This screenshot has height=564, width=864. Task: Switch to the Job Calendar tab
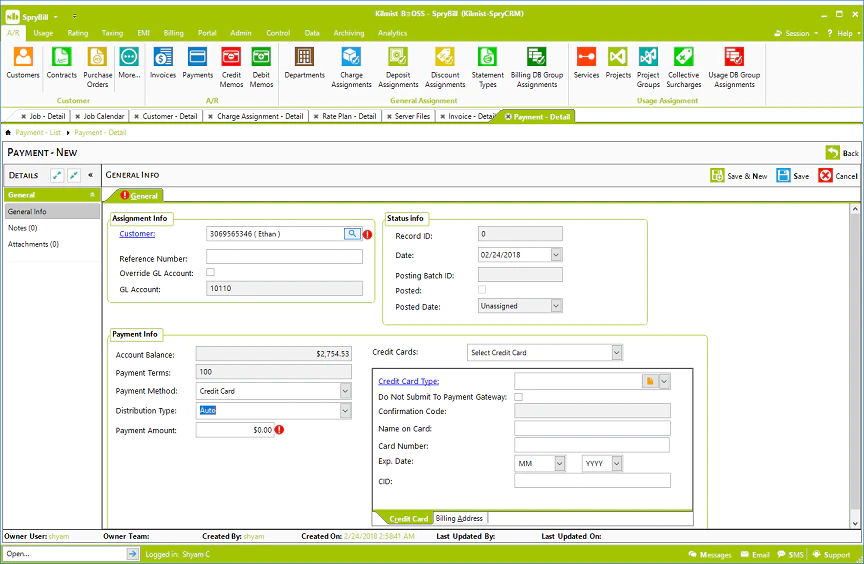103,116
